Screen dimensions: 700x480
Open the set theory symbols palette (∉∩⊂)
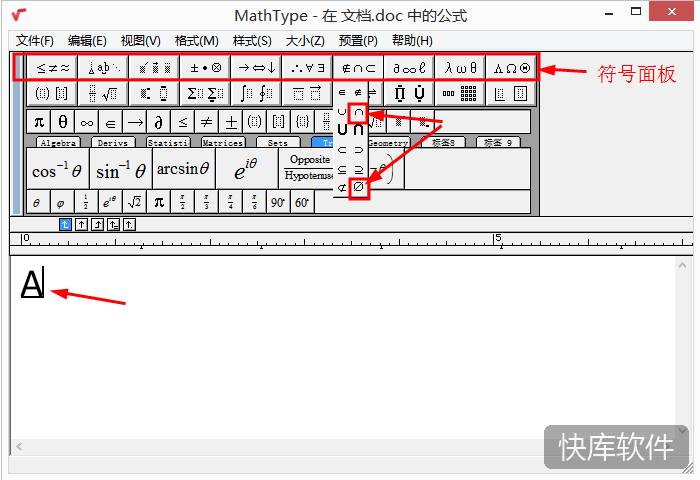[x=358, y=68]
